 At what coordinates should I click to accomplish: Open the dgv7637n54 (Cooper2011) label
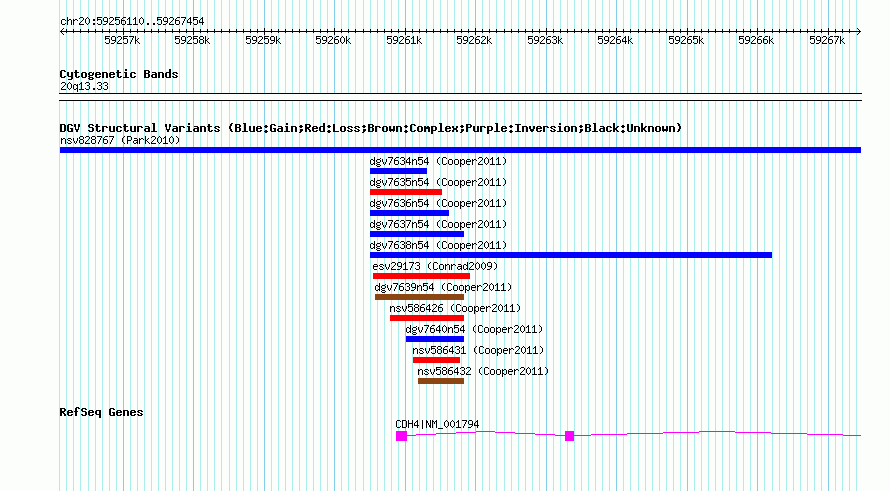438,224
